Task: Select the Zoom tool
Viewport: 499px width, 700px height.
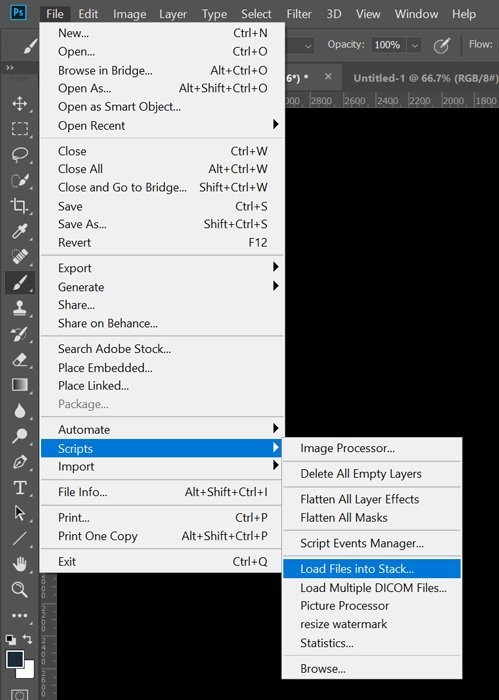Action: pos(19,589)
